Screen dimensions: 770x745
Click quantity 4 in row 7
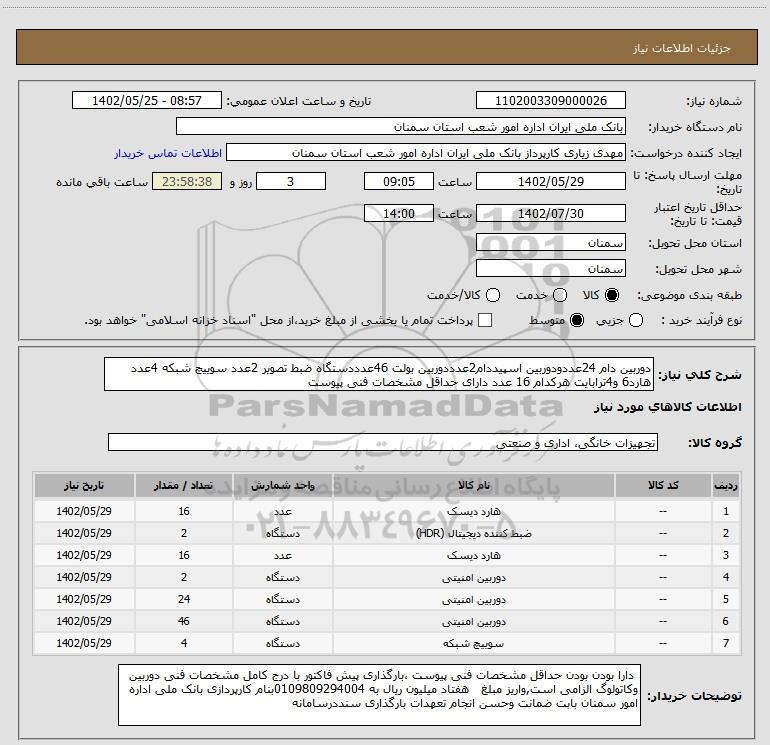tap(184, 643)
